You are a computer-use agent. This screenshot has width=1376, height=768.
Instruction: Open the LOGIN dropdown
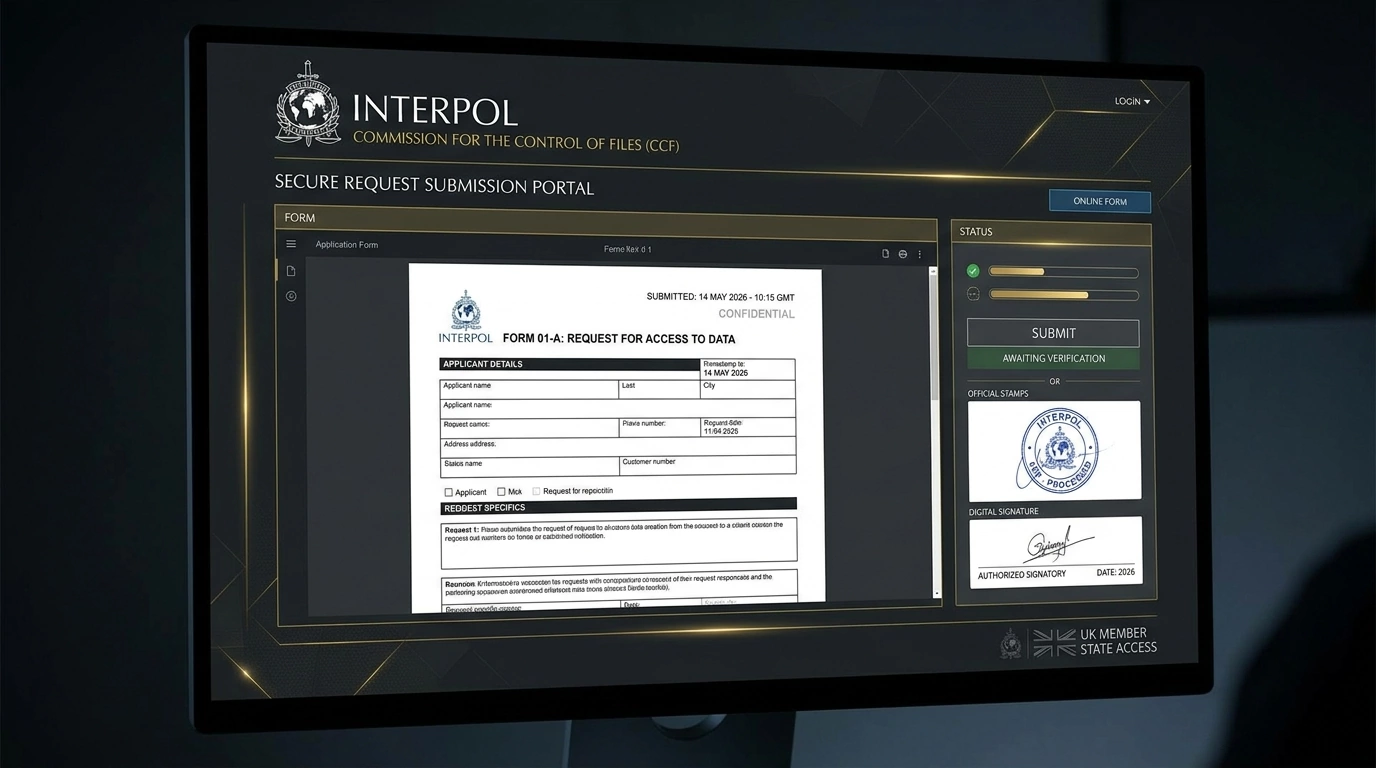pyautogui.click(x=1132, y=101)
